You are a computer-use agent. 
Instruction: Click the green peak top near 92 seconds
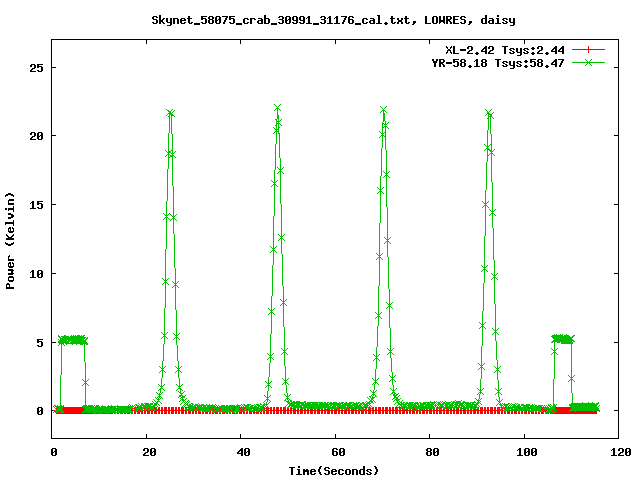click(x=489, y=113)
